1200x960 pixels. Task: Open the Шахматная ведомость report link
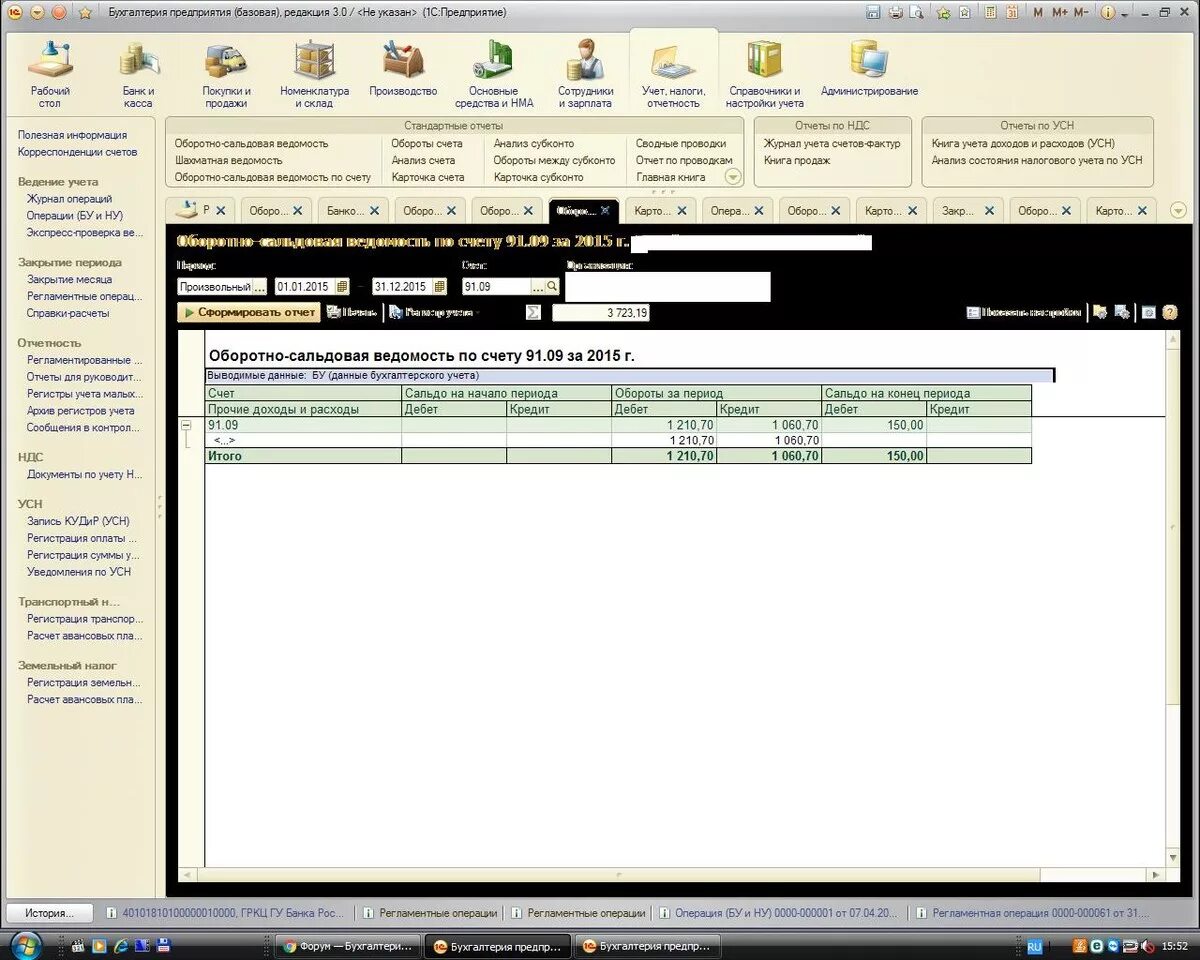229,160
